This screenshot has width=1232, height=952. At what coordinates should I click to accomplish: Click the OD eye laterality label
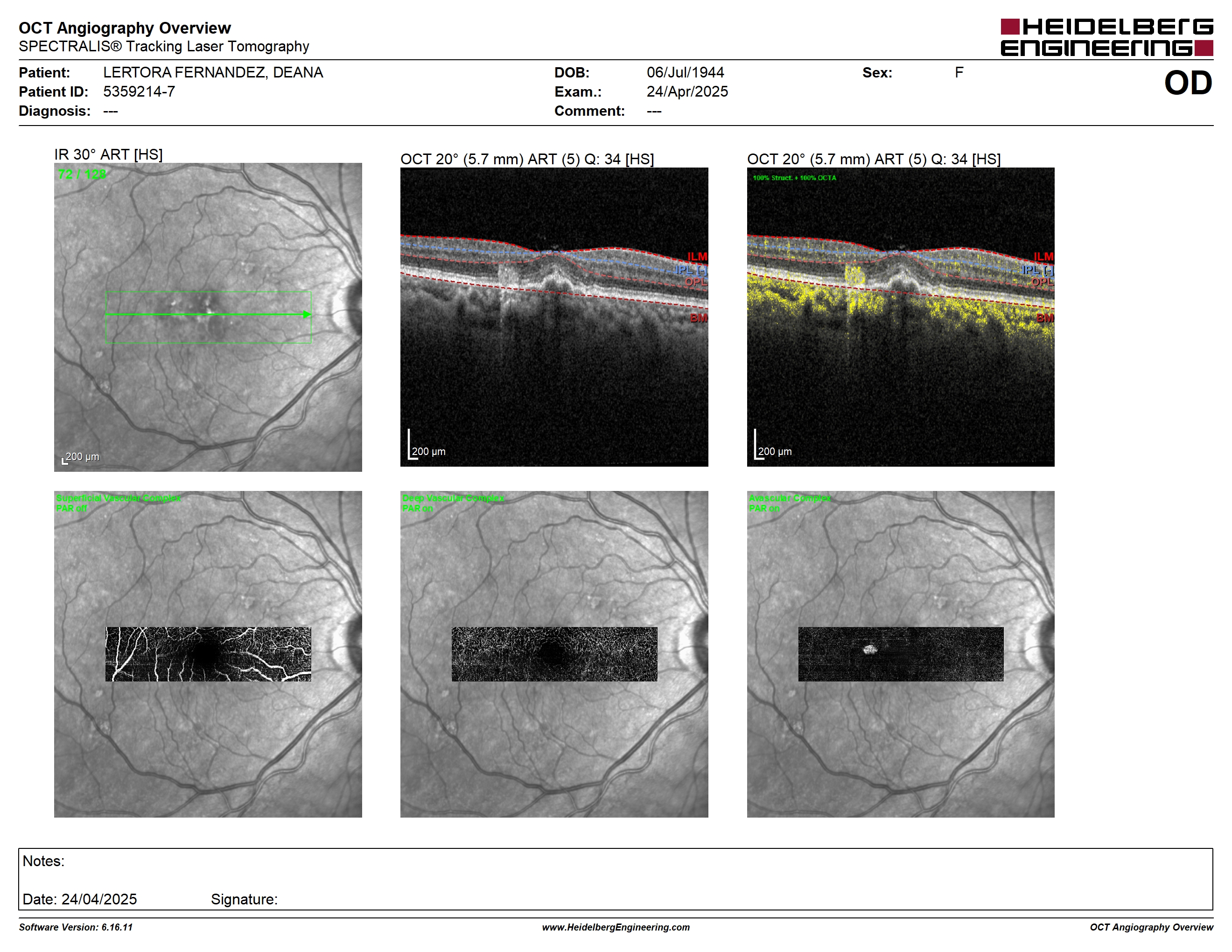coord(1188,83)
